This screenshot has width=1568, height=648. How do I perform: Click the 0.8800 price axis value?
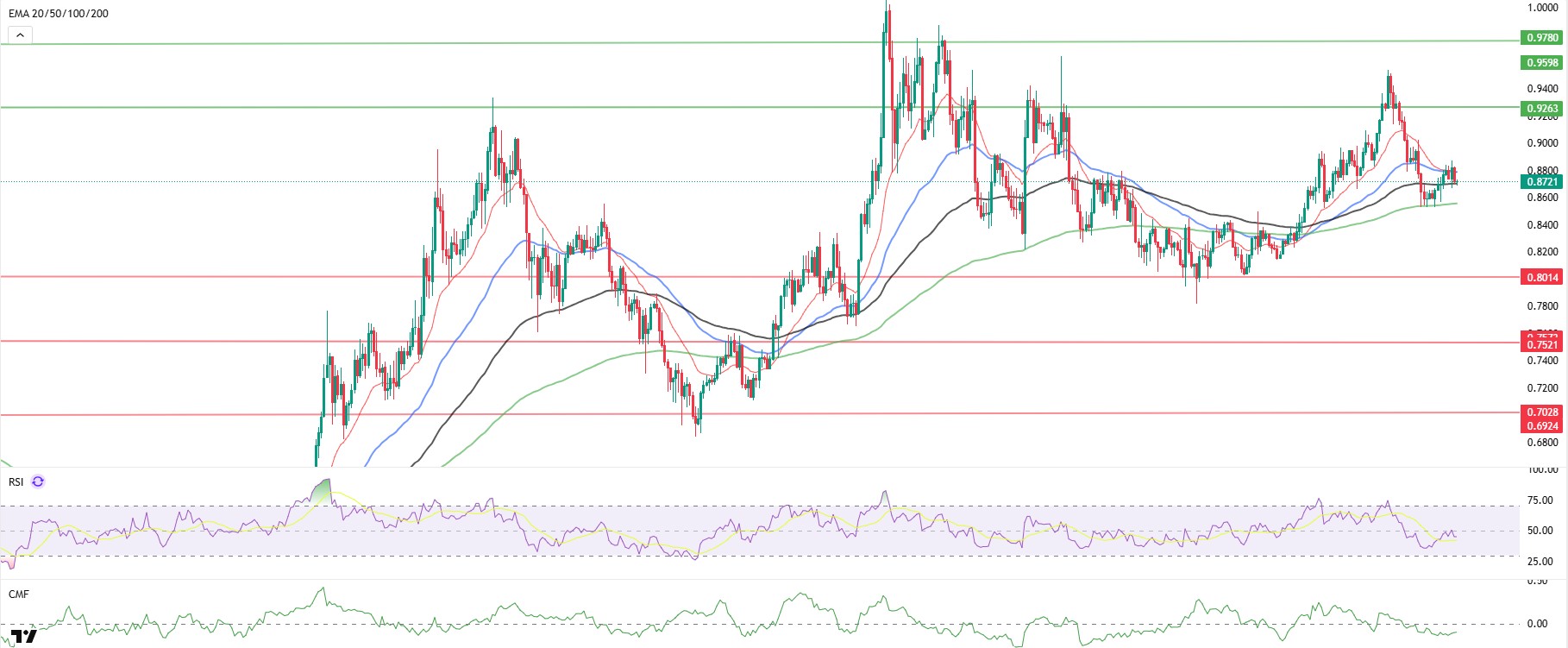tap(1542, 171)
